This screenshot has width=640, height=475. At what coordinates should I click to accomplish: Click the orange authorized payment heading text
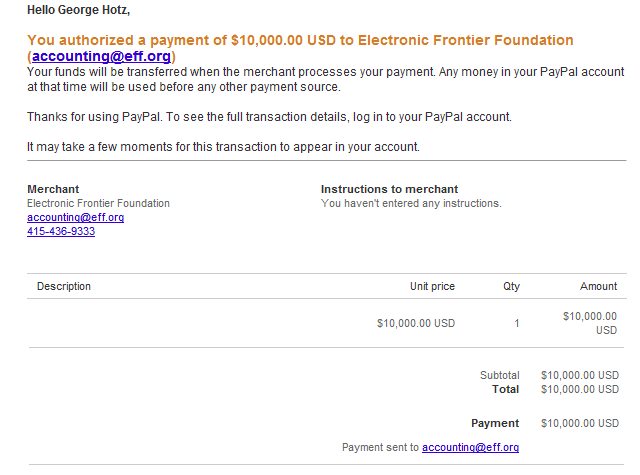pyautogui.click(x=300, y=40)
